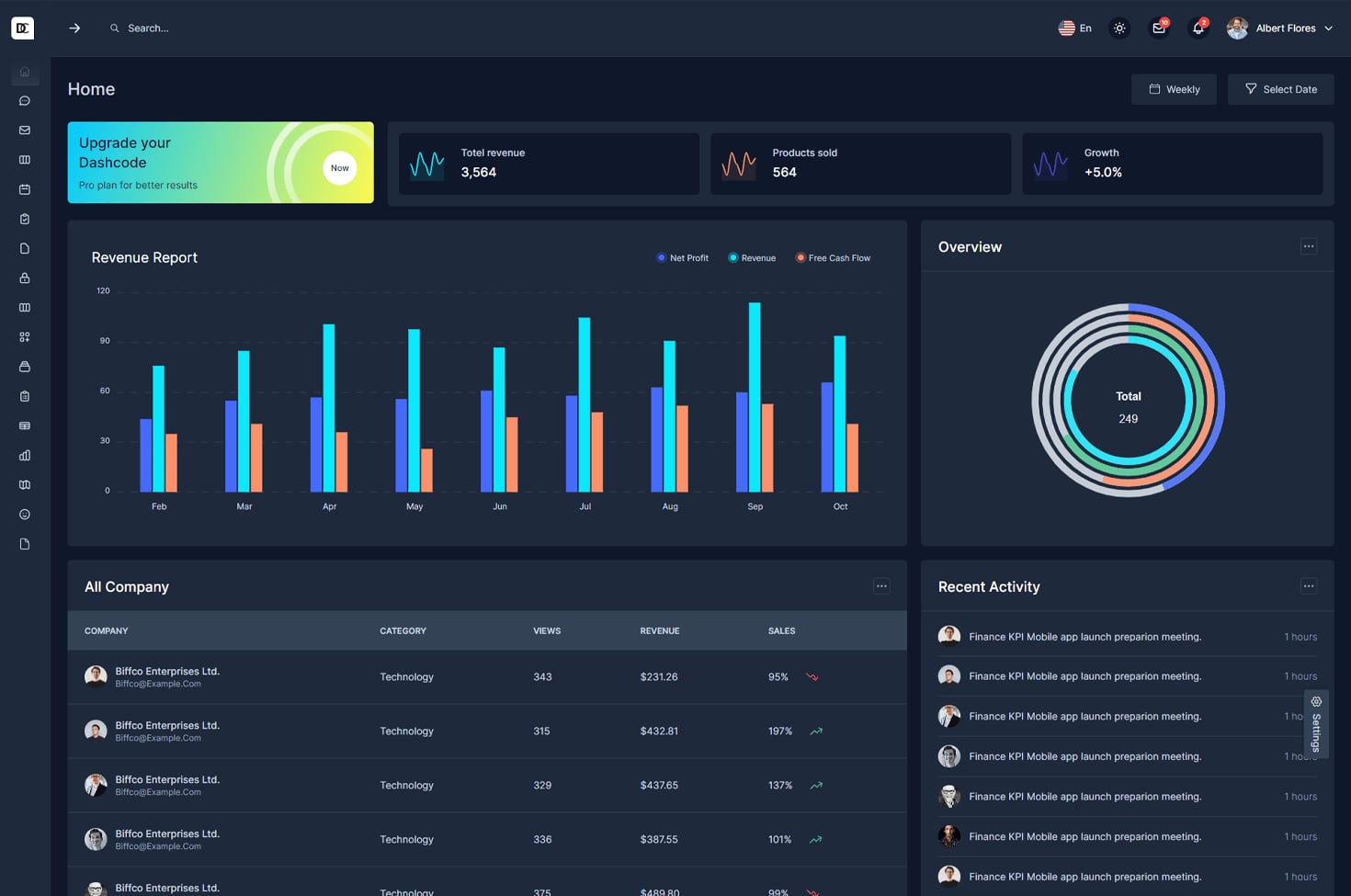Open Albert Flores user menu chevron
The image size is (1351, 896).
(x=1328, y=28)
